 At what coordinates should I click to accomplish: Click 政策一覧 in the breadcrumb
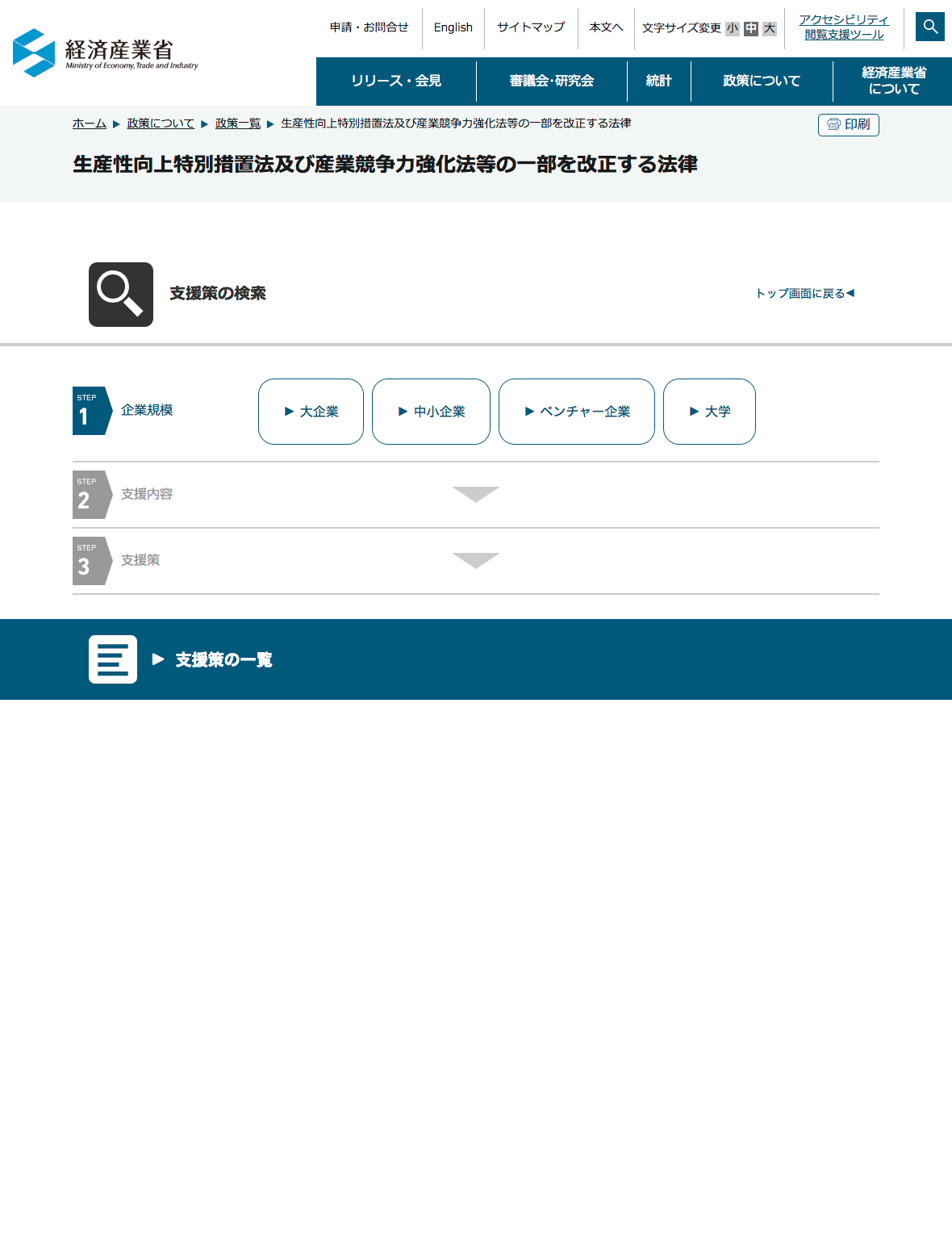(x=238, y=123)
